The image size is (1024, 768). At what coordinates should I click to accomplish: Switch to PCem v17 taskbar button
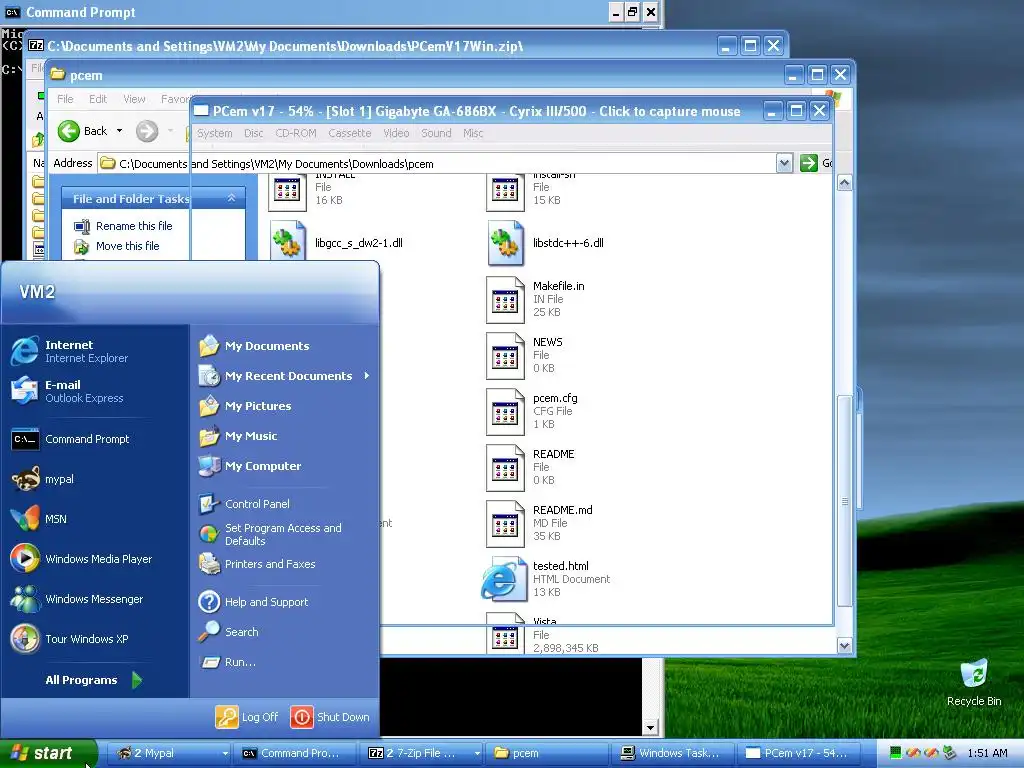tap(801, 753)
